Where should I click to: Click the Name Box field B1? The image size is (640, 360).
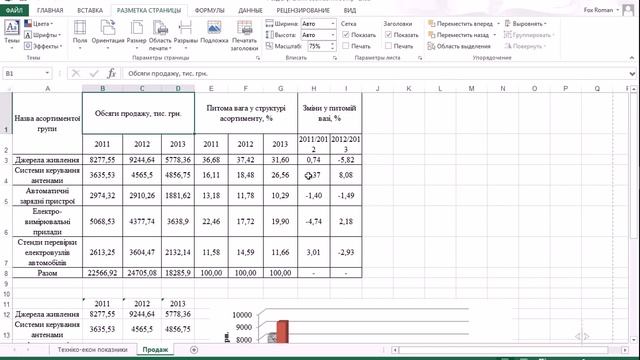click(x=23, y=73)
